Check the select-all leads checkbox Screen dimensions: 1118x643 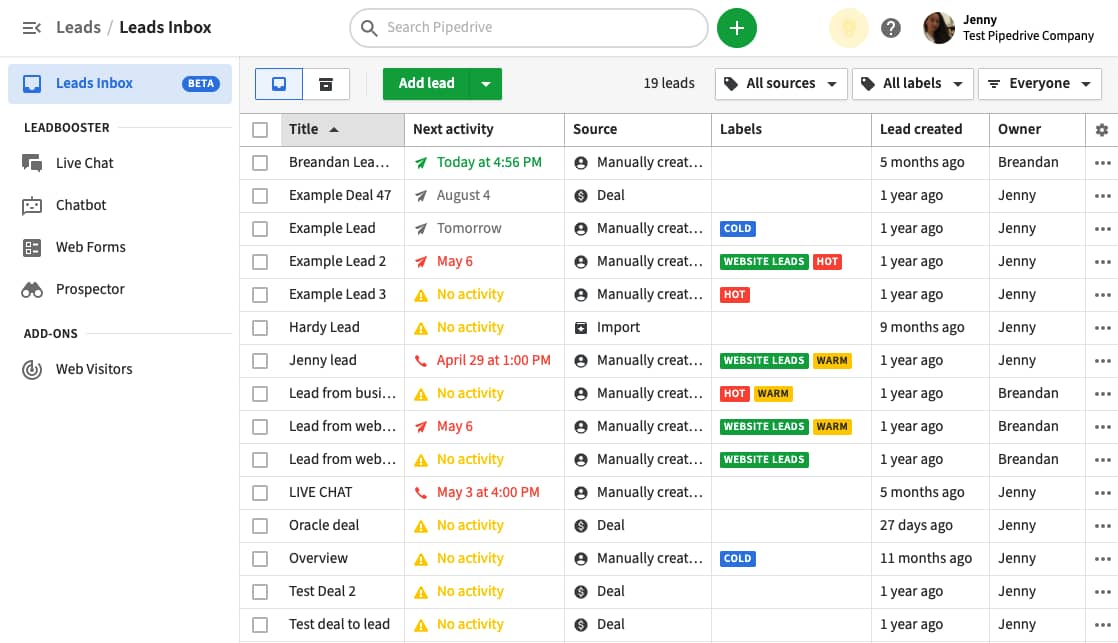pyautogui.click(x=260, y=130)
